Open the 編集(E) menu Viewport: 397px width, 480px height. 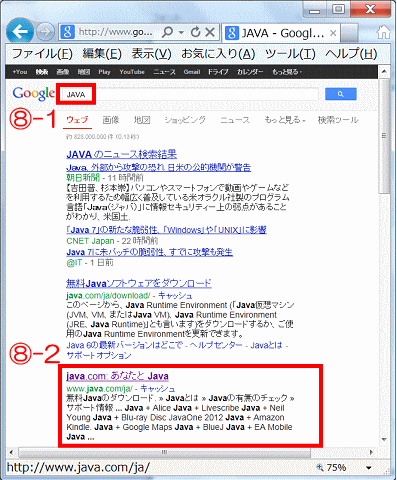(102, 54)
